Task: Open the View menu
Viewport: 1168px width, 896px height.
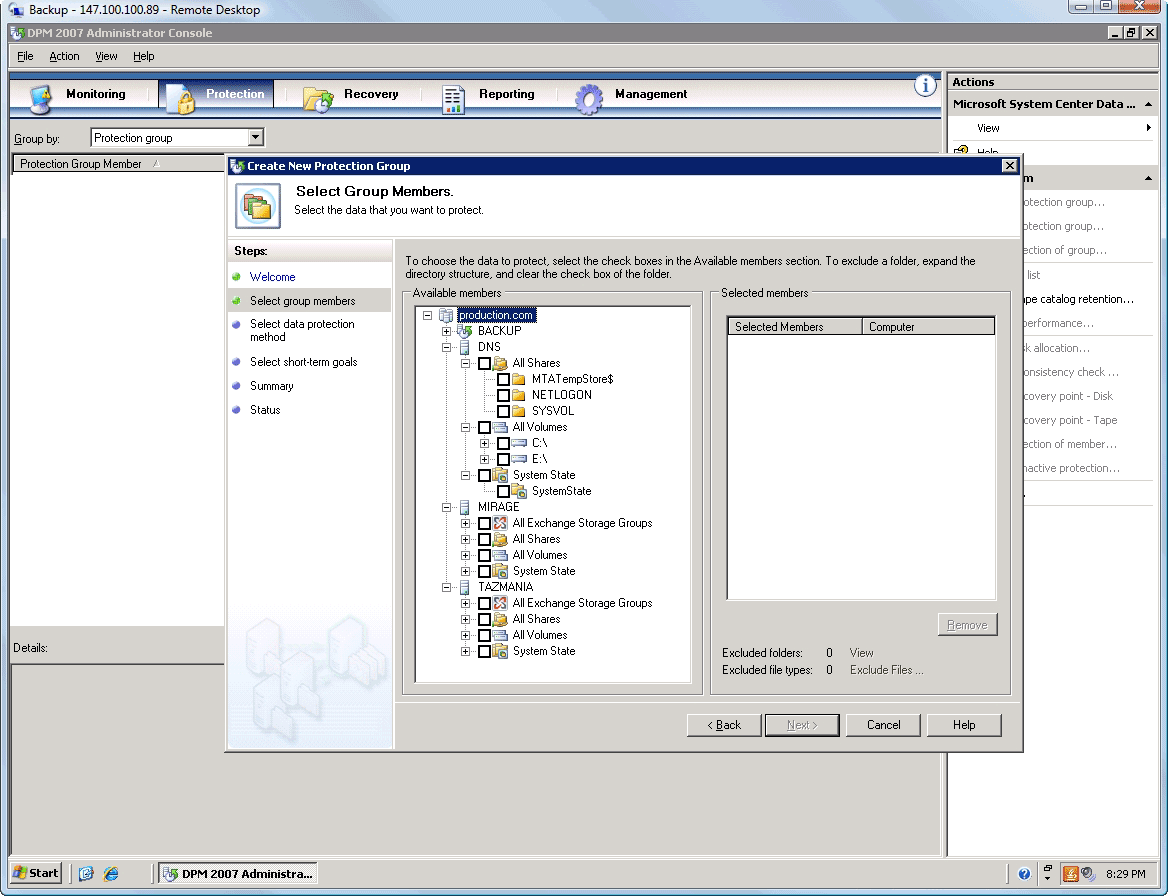Action: [x=106, y=56]
